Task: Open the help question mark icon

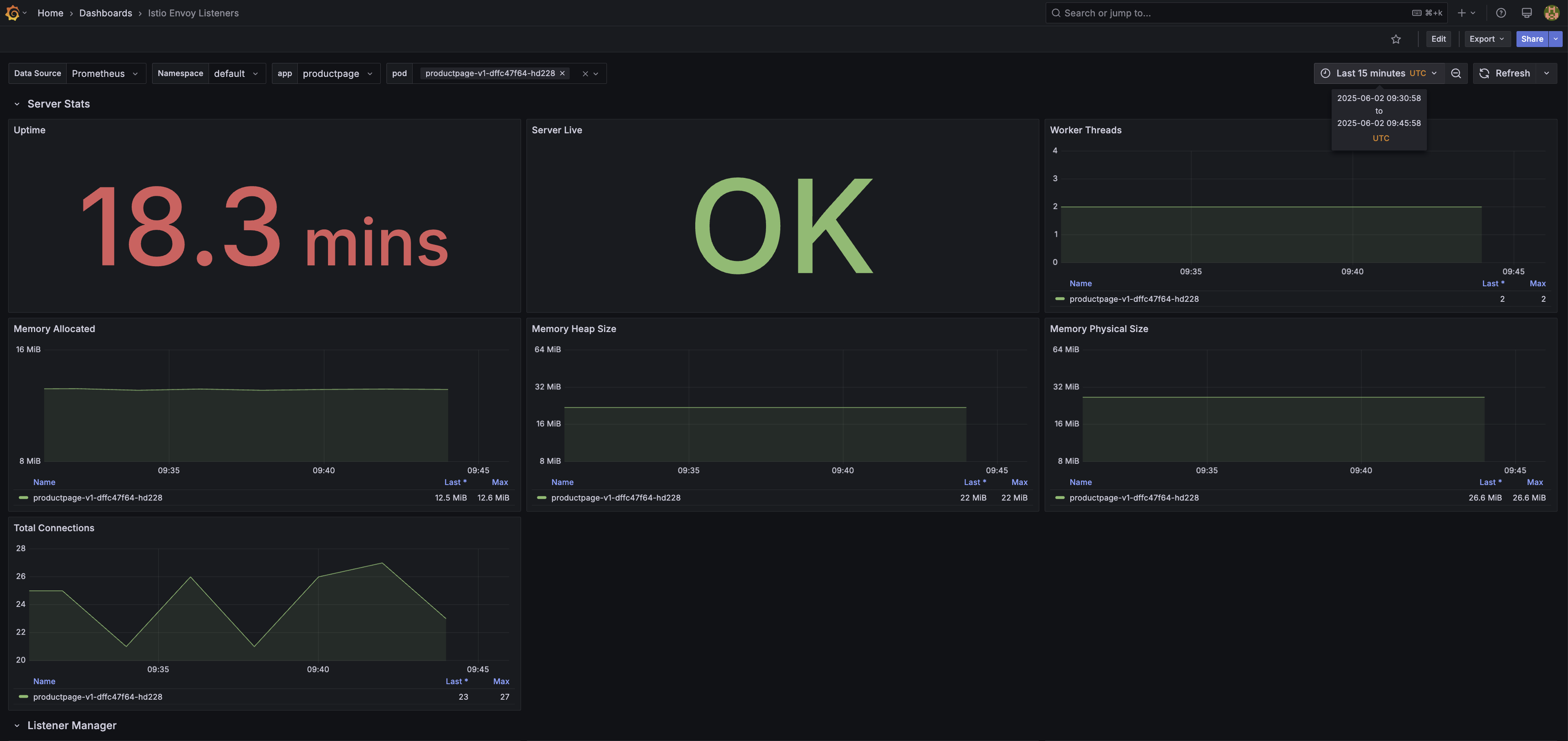Action: coord(1501,13)
